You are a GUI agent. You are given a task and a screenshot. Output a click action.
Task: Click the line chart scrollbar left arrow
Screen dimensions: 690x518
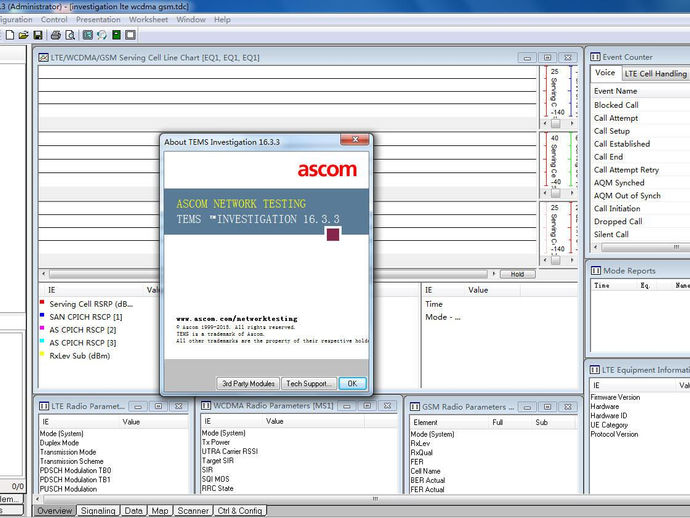(44, 274)
